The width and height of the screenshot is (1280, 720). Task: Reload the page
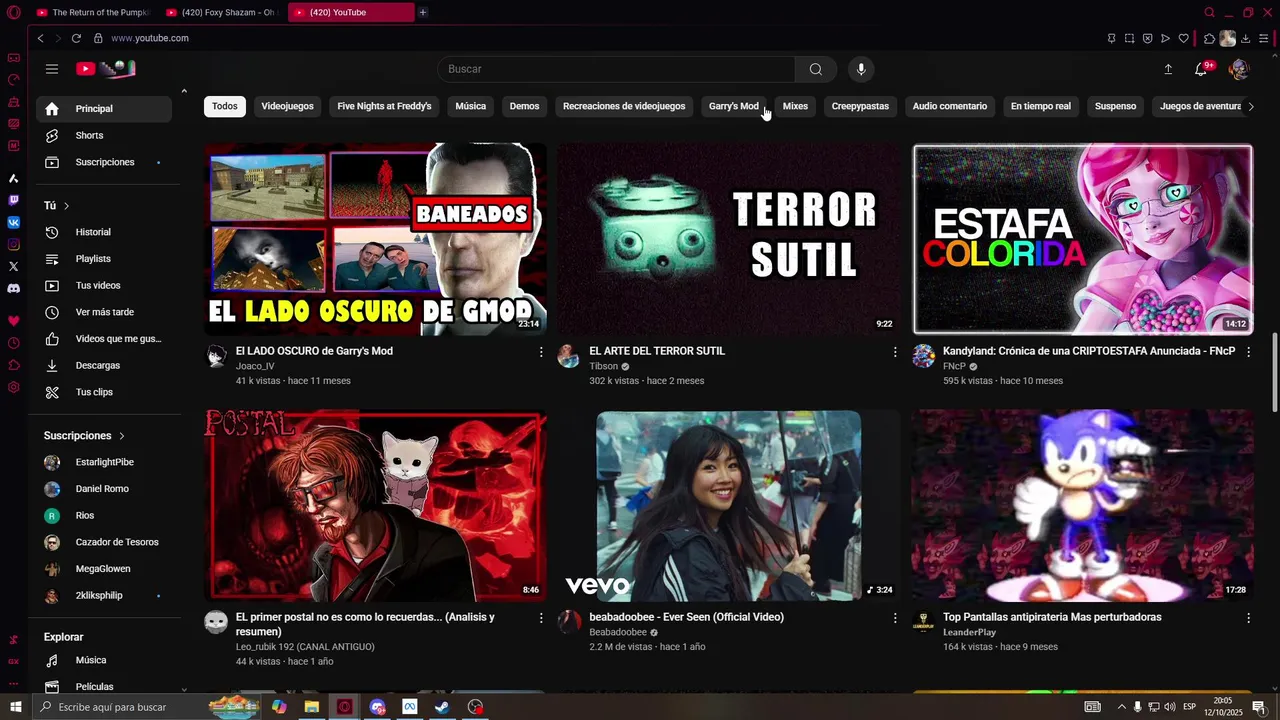[76, 38]
